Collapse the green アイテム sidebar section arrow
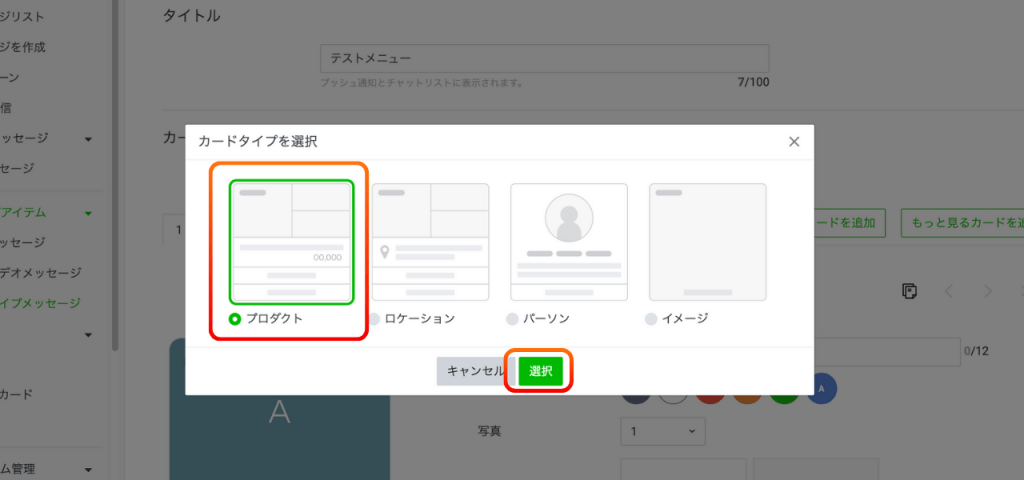 pos(88,213)
